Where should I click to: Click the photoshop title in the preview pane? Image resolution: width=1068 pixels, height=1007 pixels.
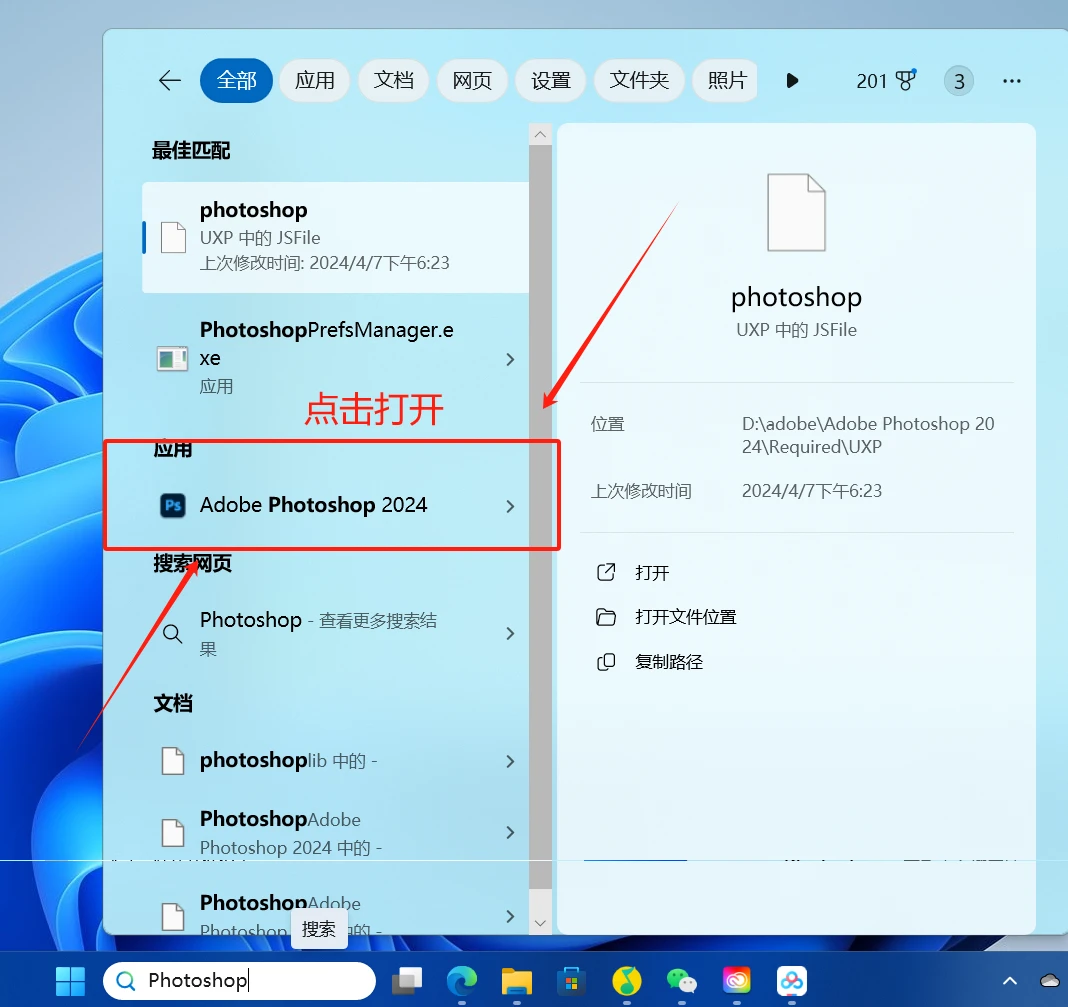point(796,297)
